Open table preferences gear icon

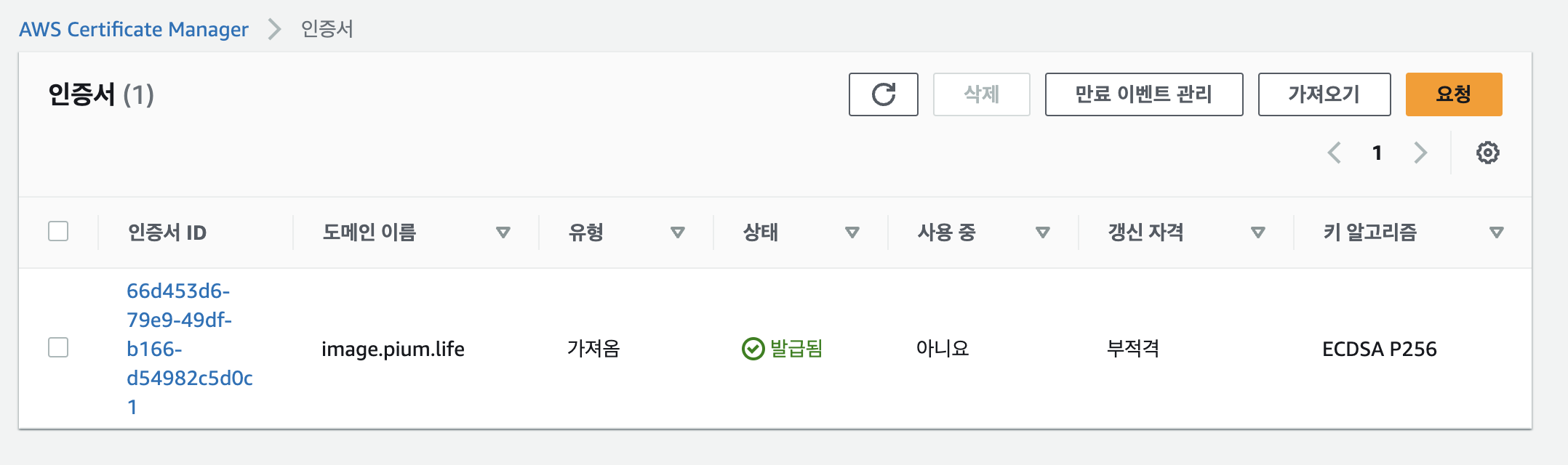[x=1487, y=153]
